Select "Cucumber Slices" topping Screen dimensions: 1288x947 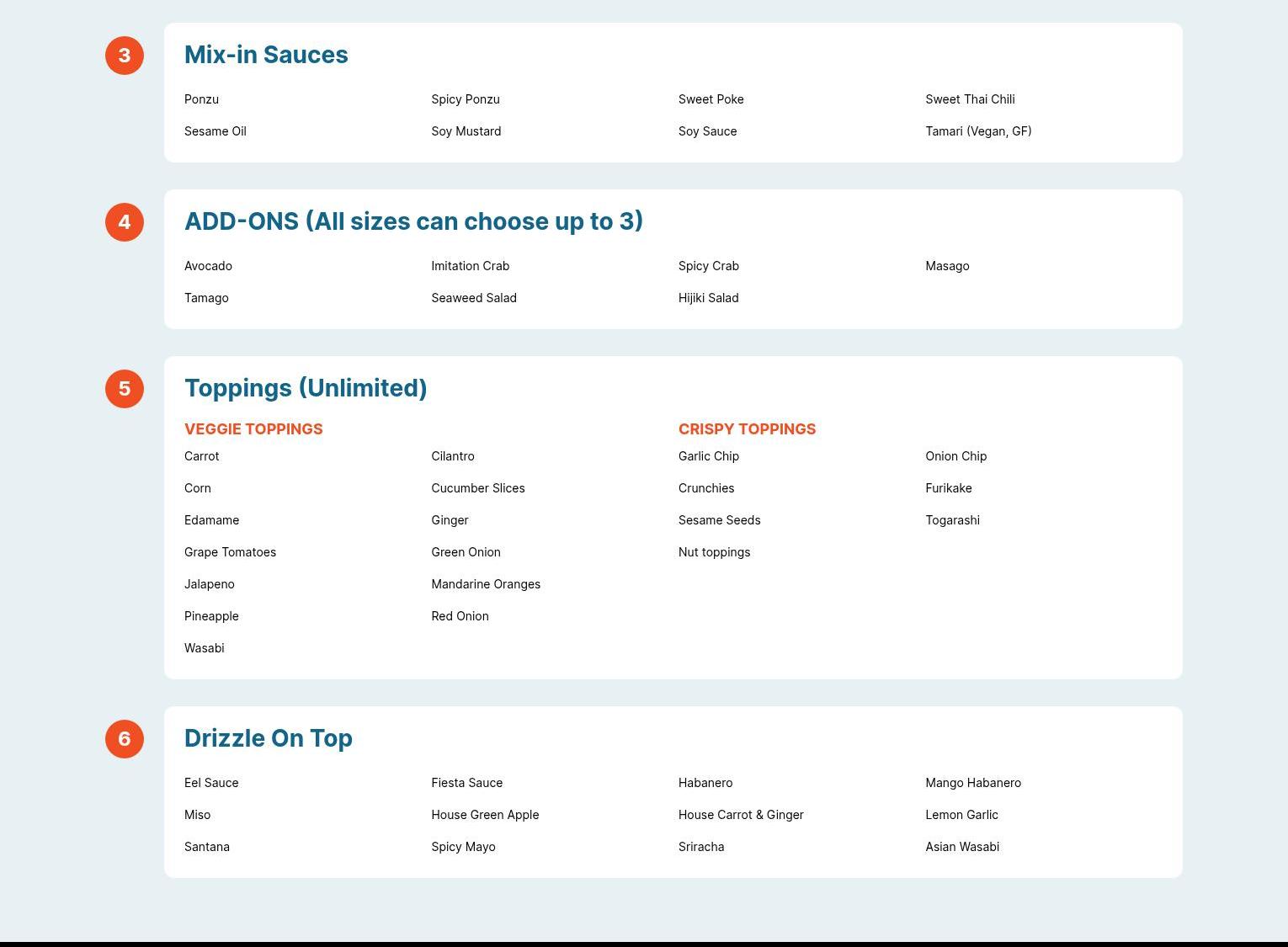[x=478, y=488]
